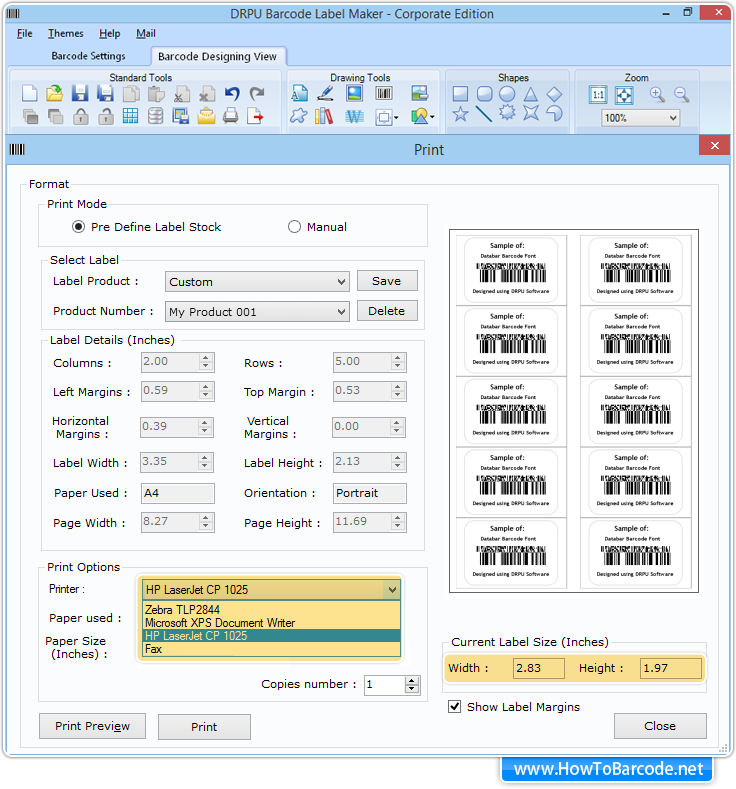The width and height of the screenshot is (736, 789).
Task: Uncheck Show Label Margins
Action: point(456,707)
